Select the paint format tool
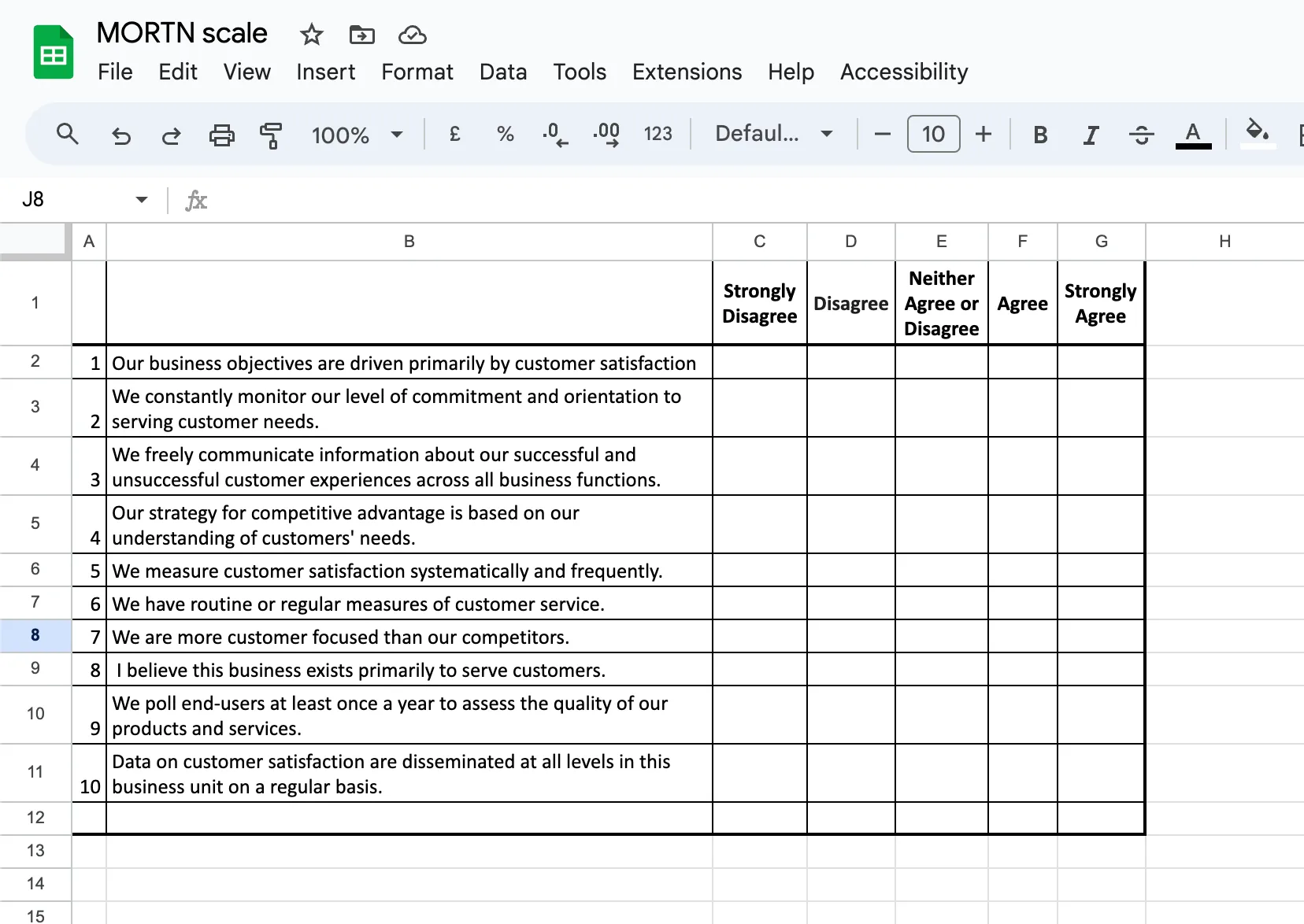This screenshot has width=1304, height=924. (271, 135)
